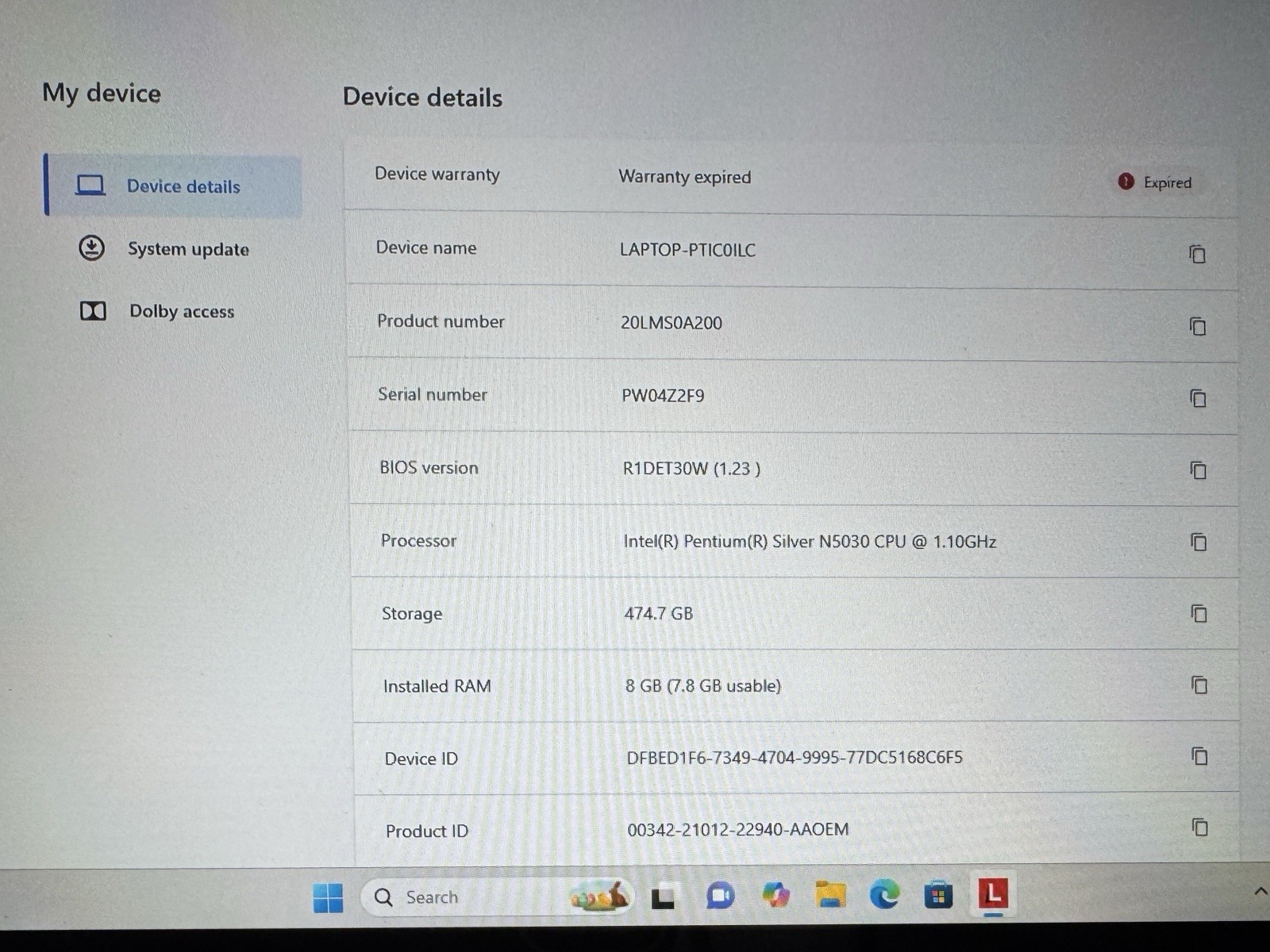Click the Intel Pentium Silver N5030 text
This screenshot has width=1270, height=952.
click(x=810, y=542)
